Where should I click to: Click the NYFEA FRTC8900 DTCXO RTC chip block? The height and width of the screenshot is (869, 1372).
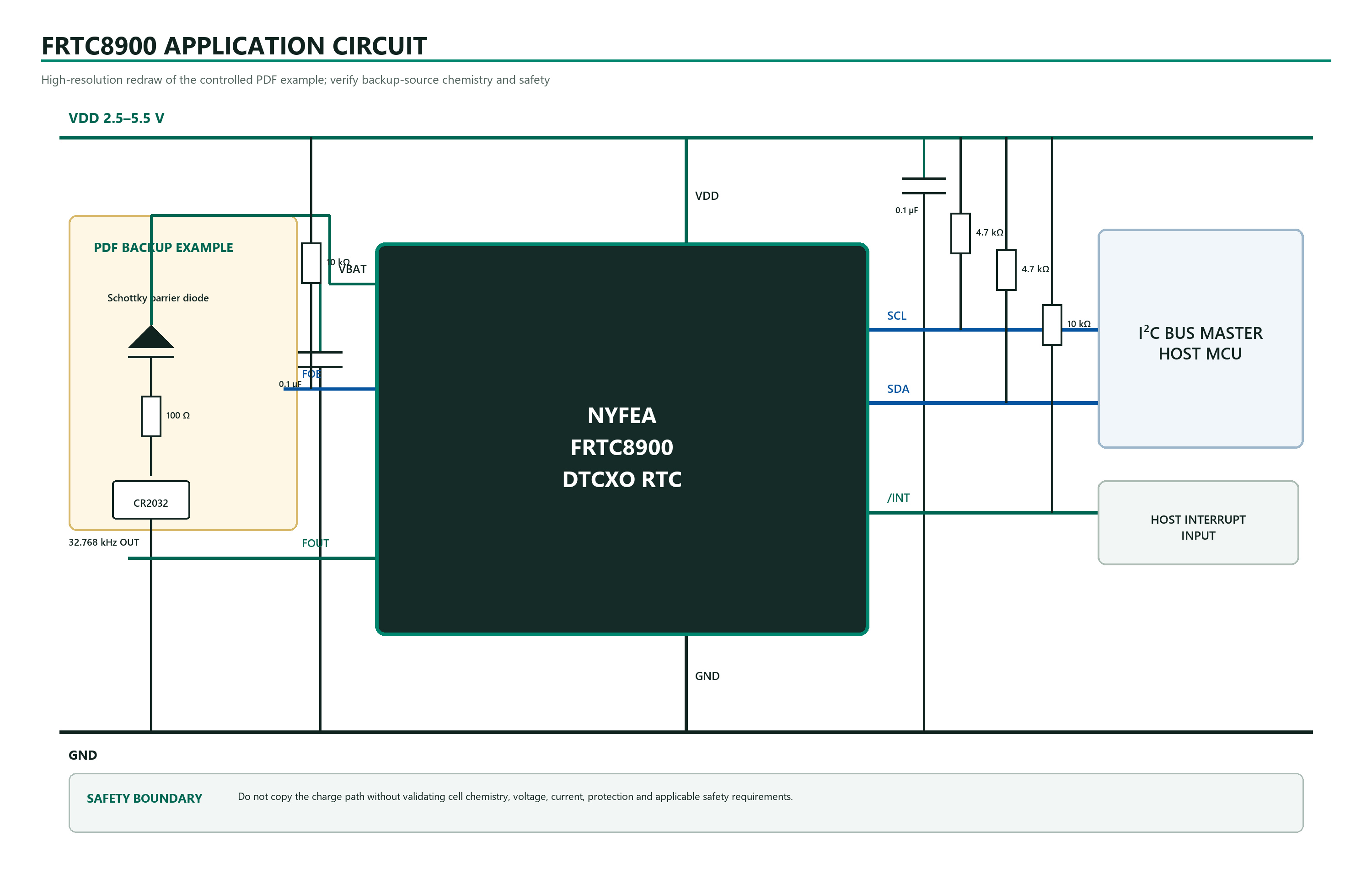[622, 440]
